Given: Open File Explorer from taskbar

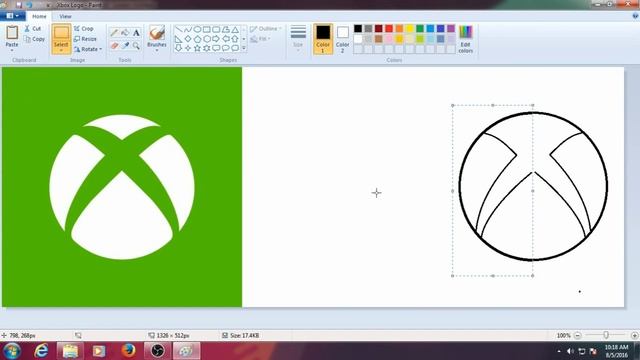Looking at the screenshot, I should click(x=70, y=351).
